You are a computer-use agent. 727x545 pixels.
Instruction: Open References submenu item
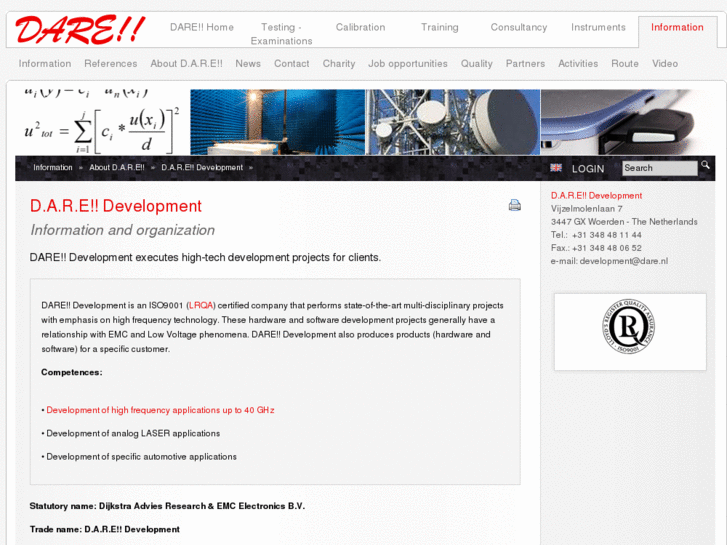pyautogui.click(x=111, y=64)
